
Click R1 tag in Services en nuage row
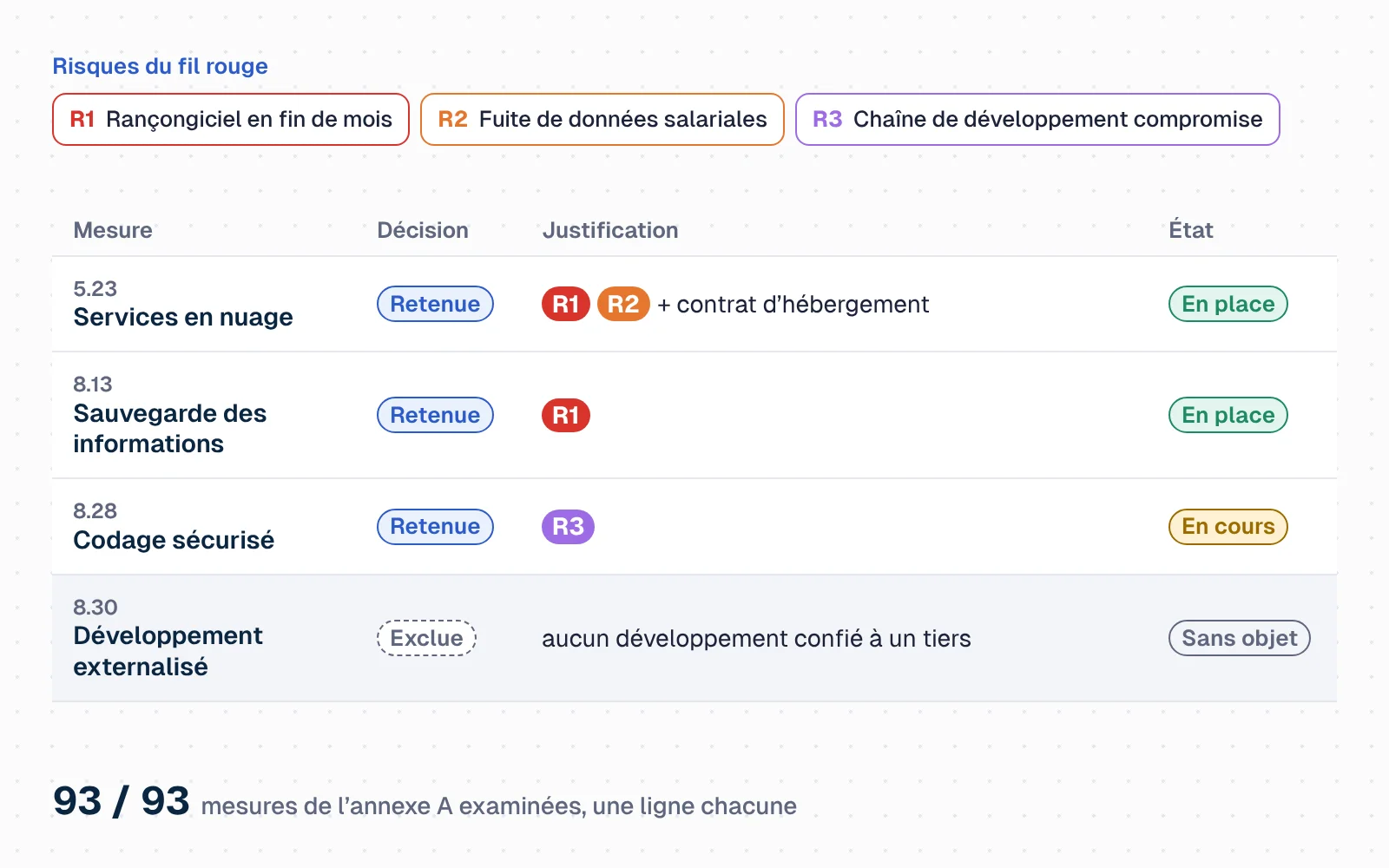tap(566, 304)
